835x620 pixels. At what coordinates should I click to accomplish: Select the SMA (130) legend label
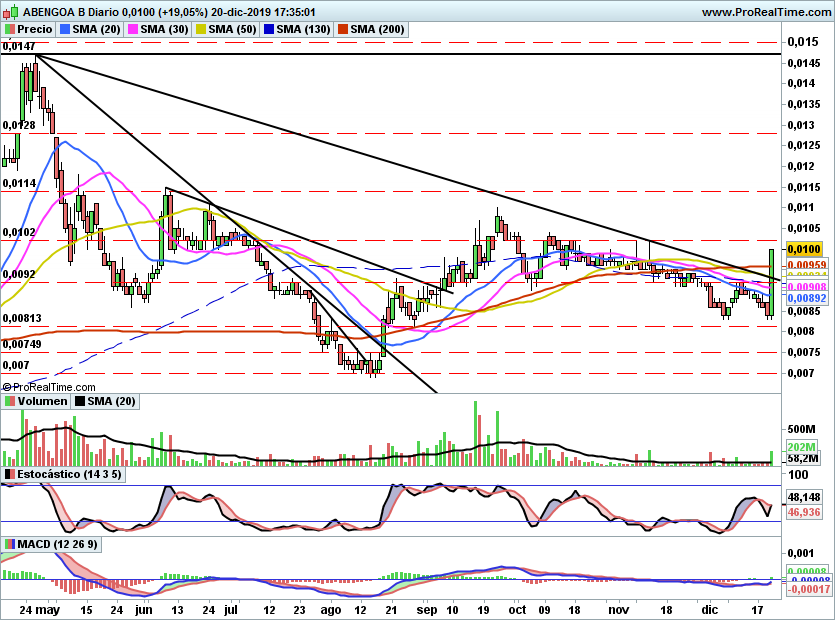tap(301, 30)
